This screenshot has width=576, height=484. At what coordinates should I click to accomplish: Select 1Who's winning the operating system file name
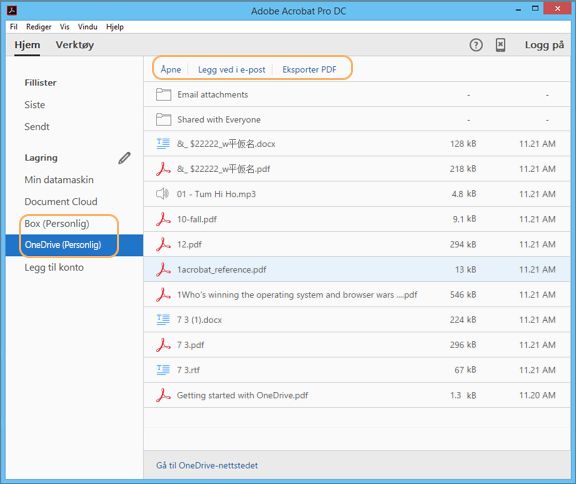(297, 295)
